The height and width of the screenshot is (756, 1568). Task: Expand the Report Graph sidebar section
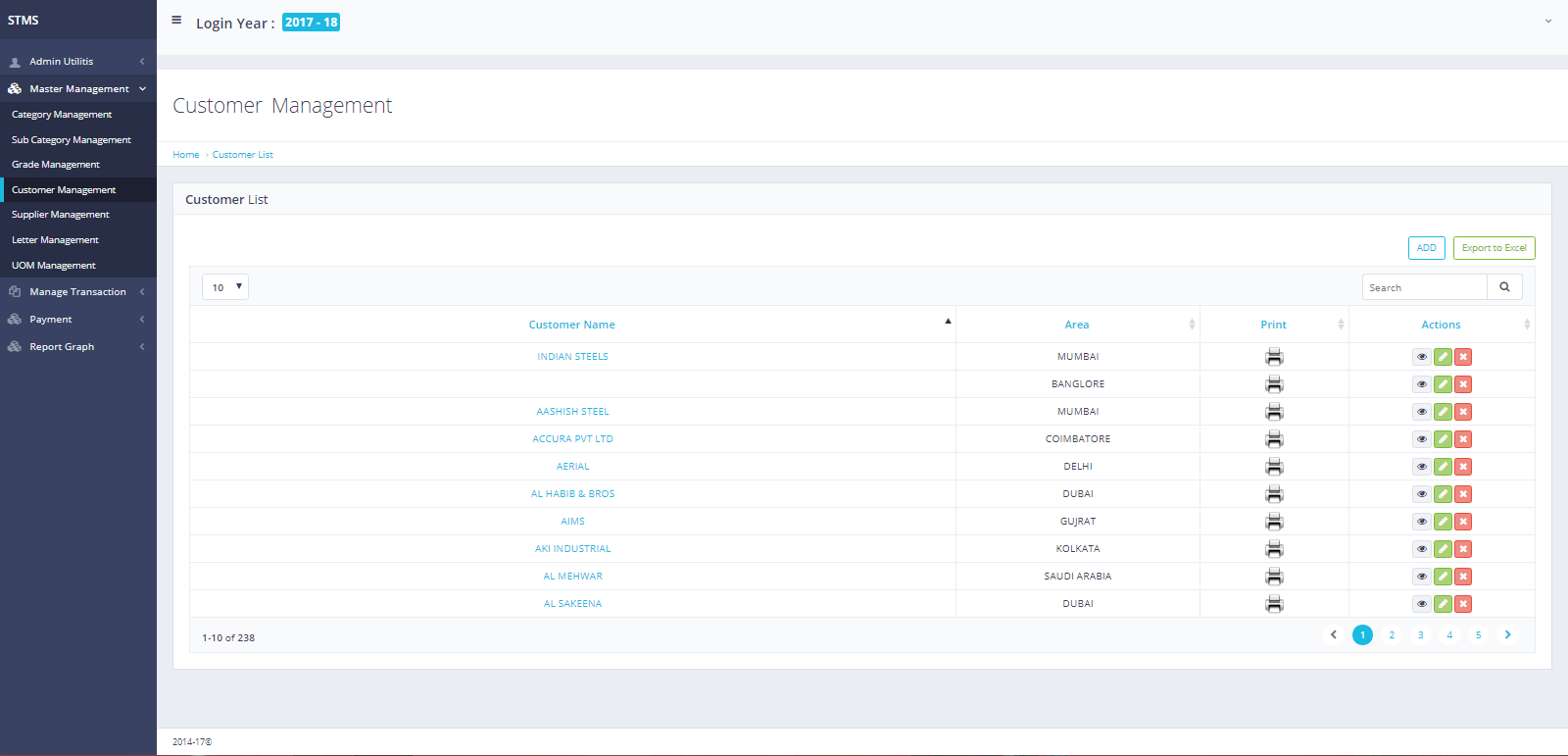point(62,347)
